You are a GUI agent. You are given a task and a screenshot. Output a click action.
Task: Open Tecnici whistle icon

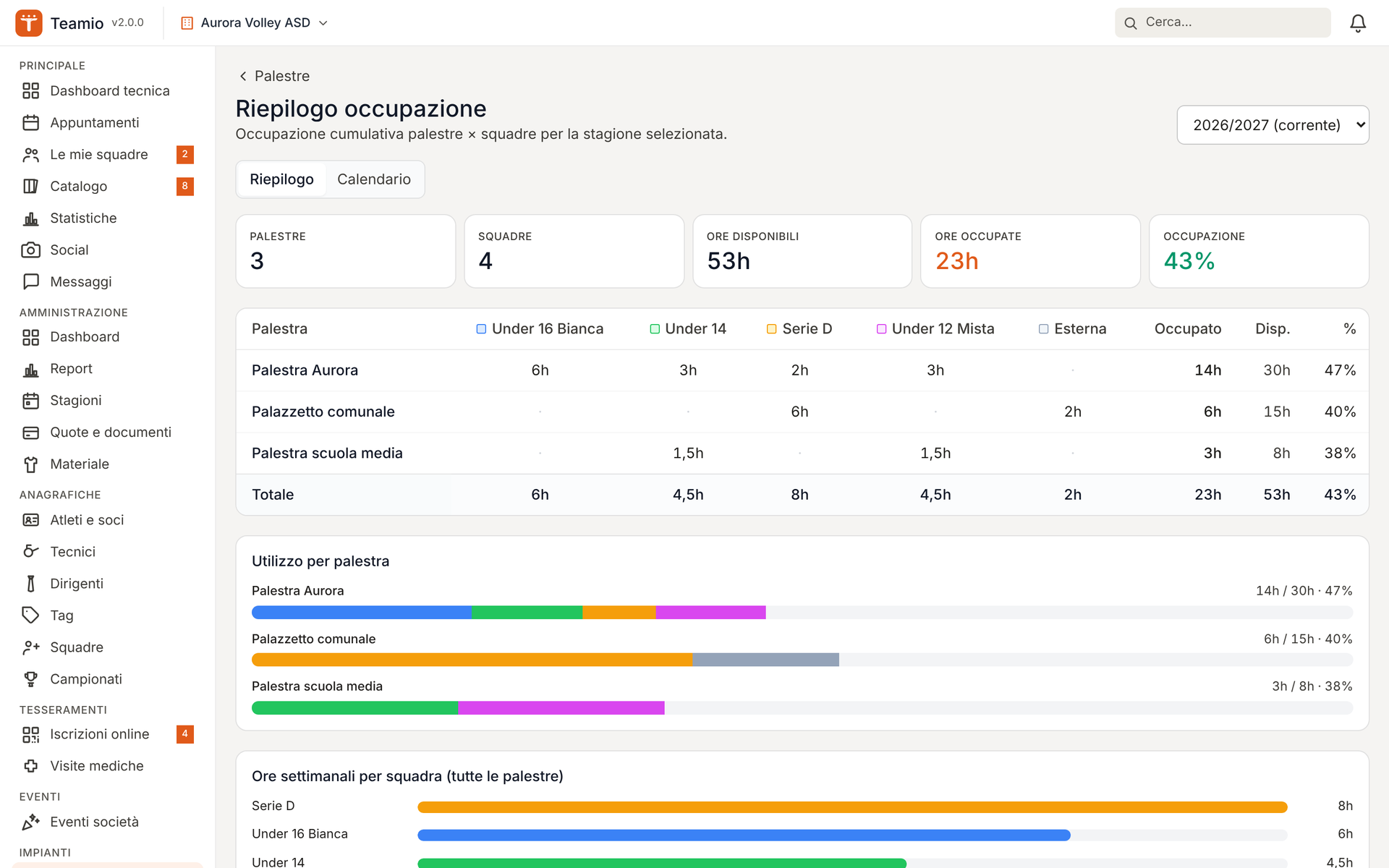click(x=30, y=552)
